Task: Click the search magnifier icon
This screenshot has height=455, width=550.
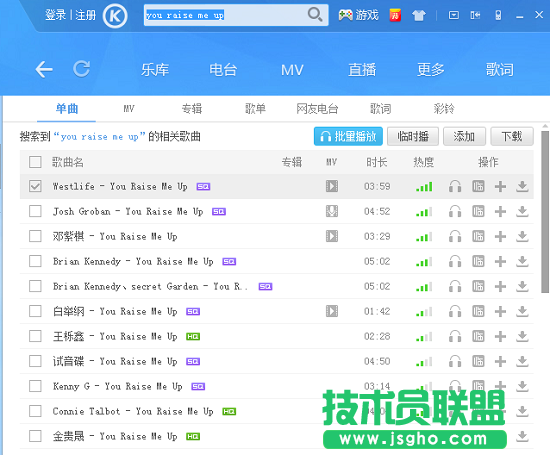Action: (315, 15)
